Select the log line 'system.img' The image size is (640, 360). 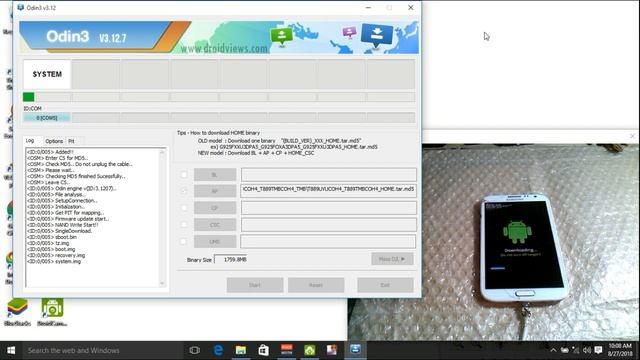54,261
